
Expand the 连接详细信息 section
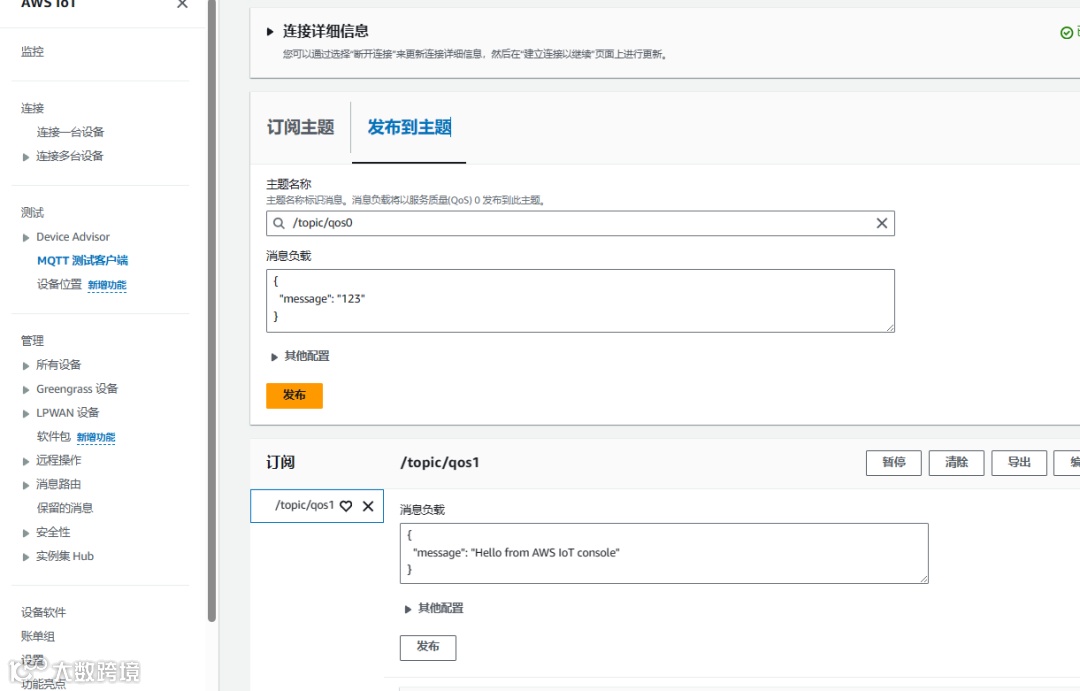point(270,32)
